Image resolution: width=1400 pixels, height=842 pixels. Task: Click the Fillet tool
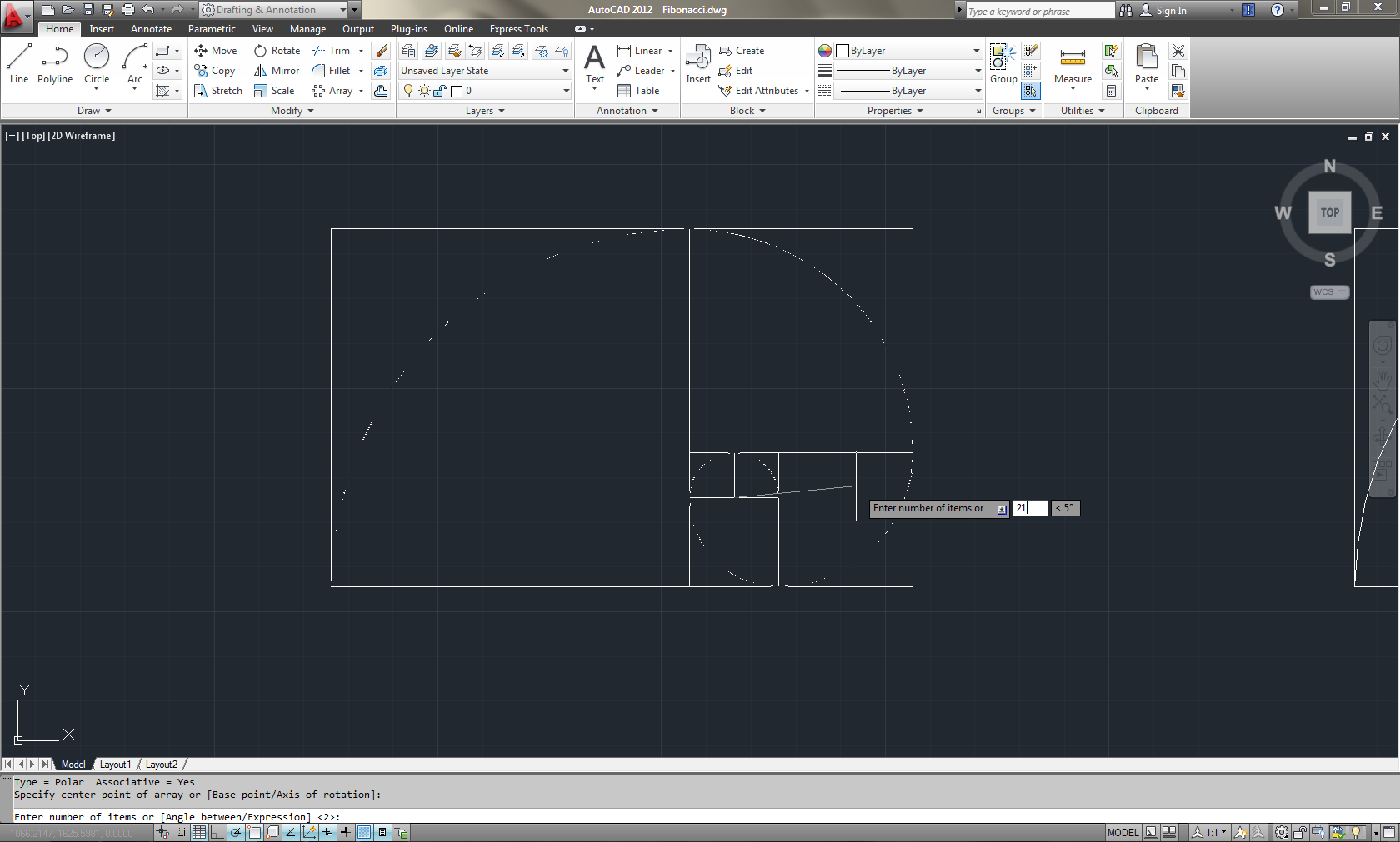point(331,71)
